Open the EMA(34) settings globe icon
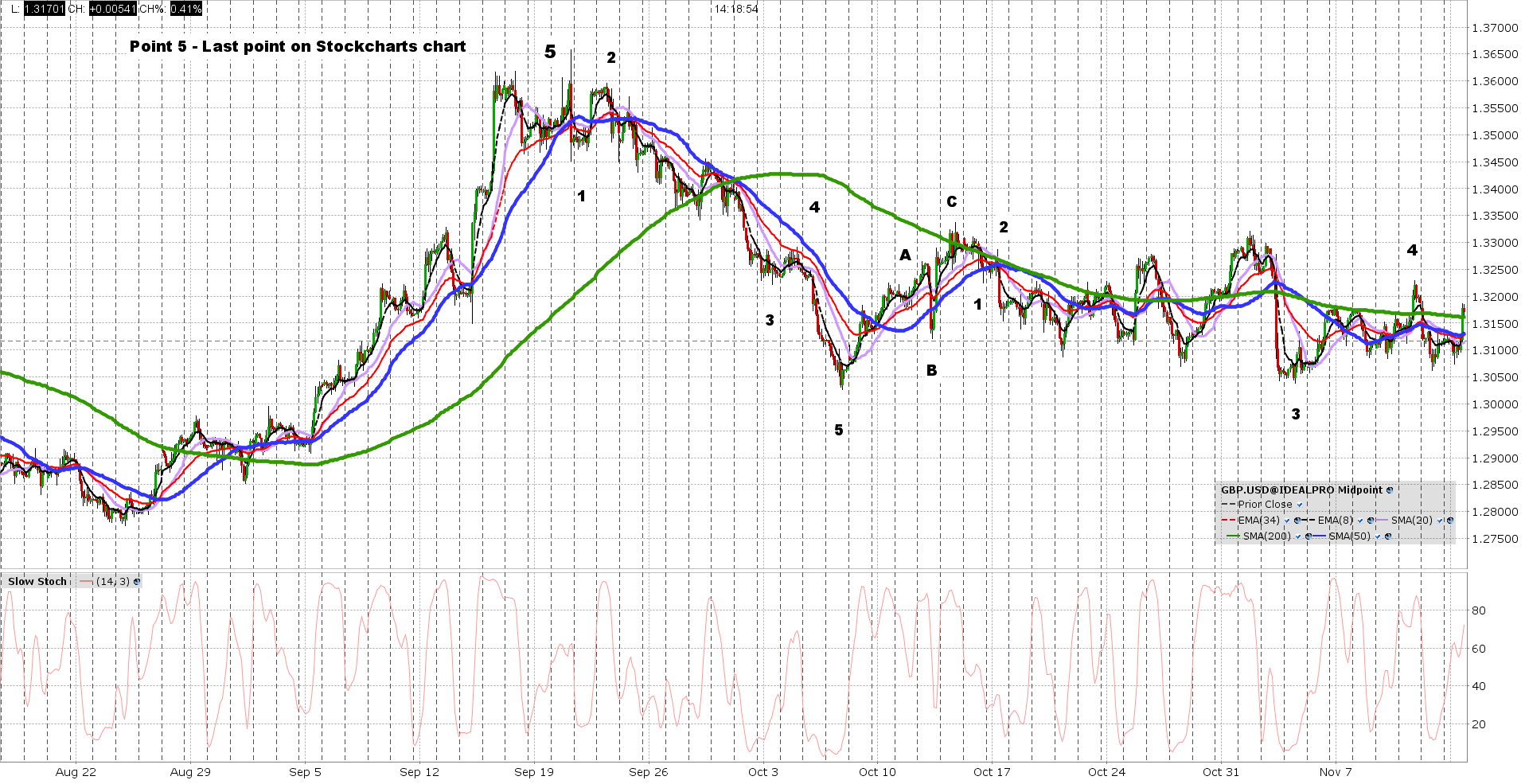1525x784 pixels. click(x=1297, y=521)
